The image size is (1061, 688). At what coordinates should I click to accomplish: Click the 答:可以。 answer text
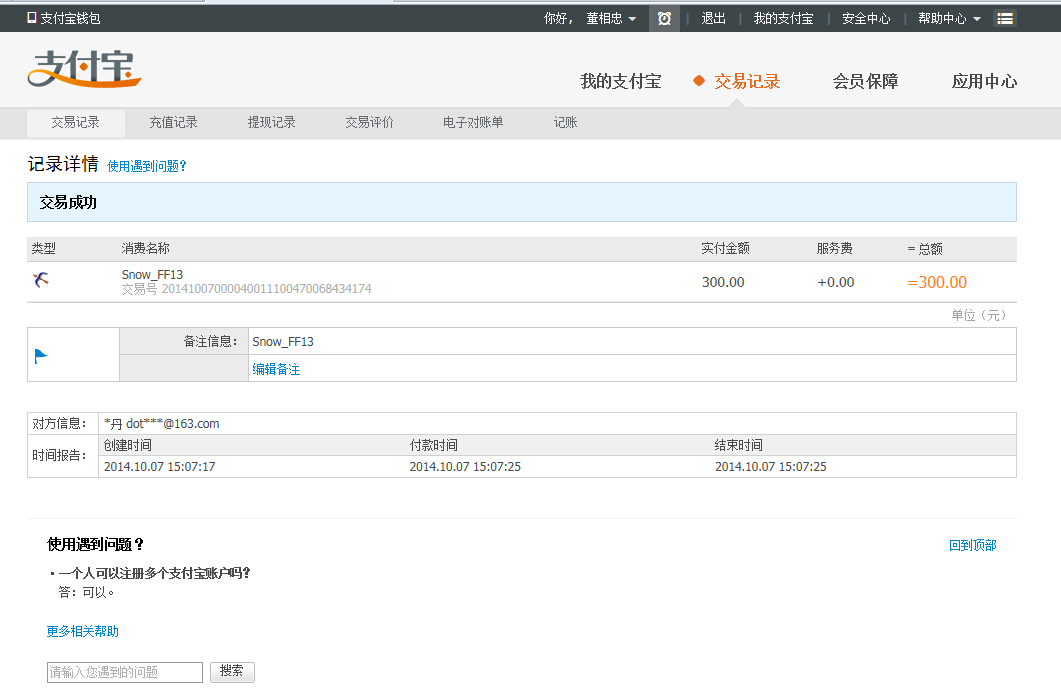click(x=87, y=592)
